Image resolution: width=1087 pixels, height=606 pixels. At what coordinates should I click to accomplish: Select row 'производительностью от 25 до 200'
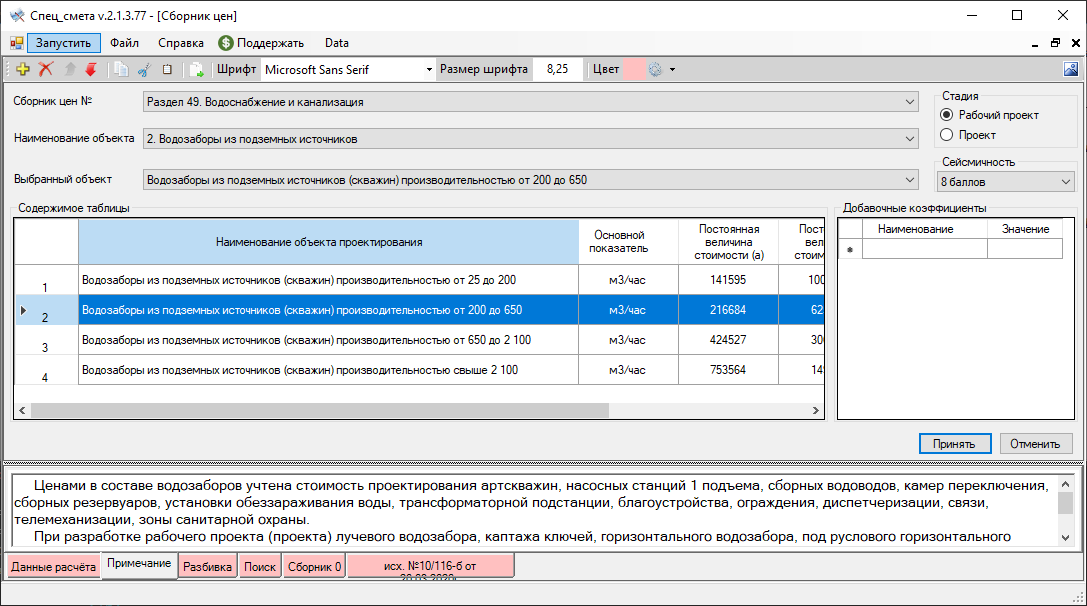point(329,280)
